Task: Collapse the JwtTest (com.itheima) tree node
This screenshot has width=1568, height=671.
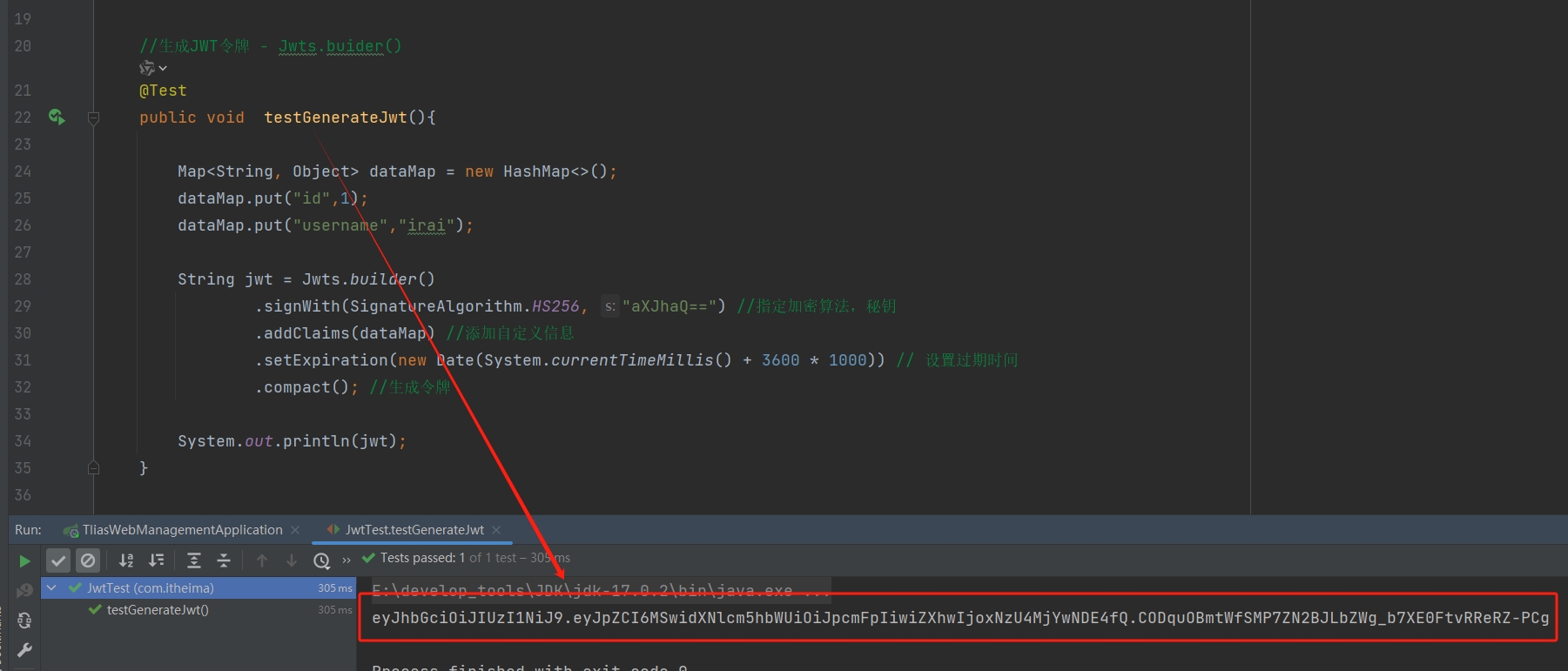Action: [51, 588]
